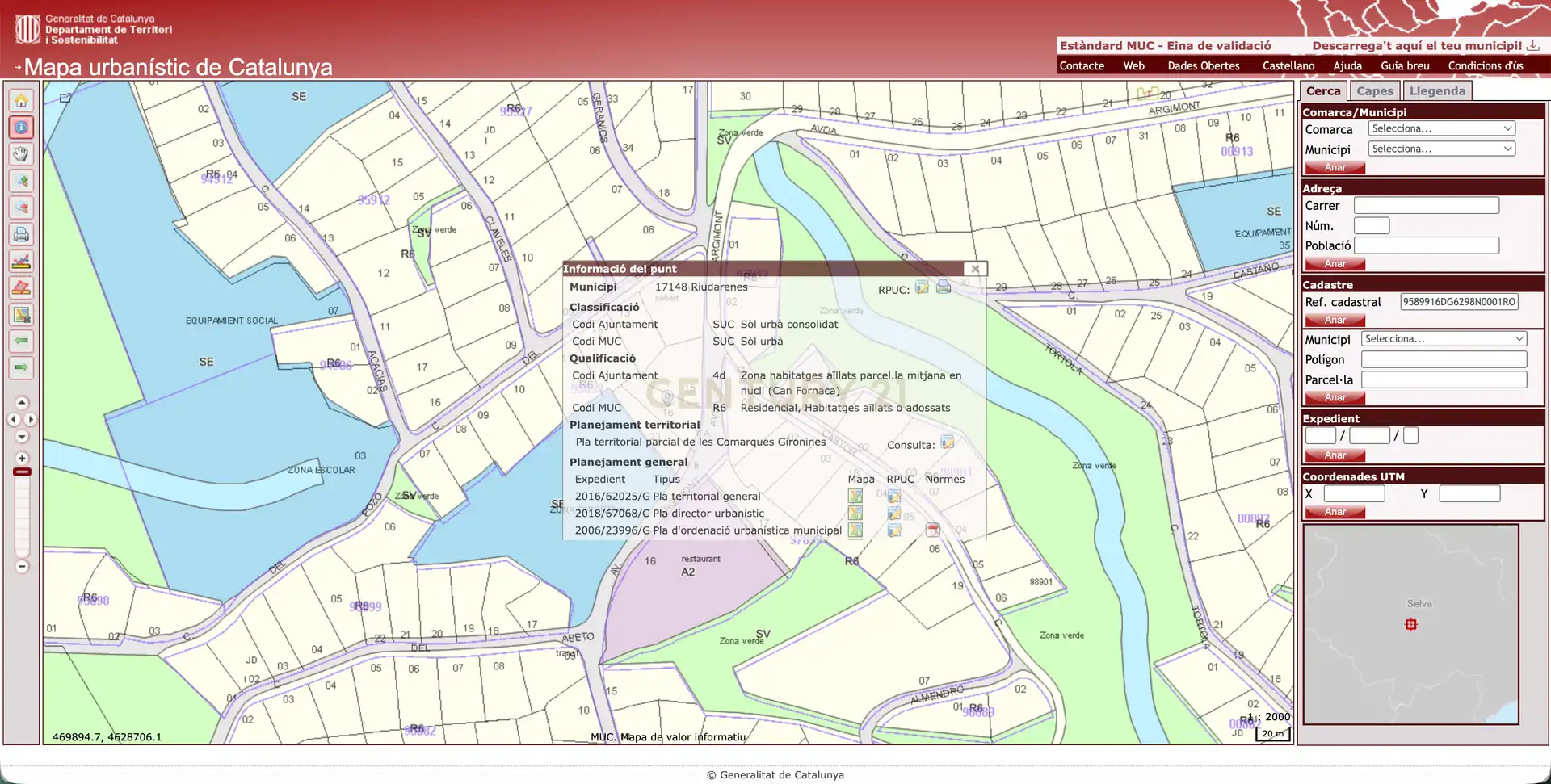
Task: Open the Ajuda menu link
Action: [1347, 66]
